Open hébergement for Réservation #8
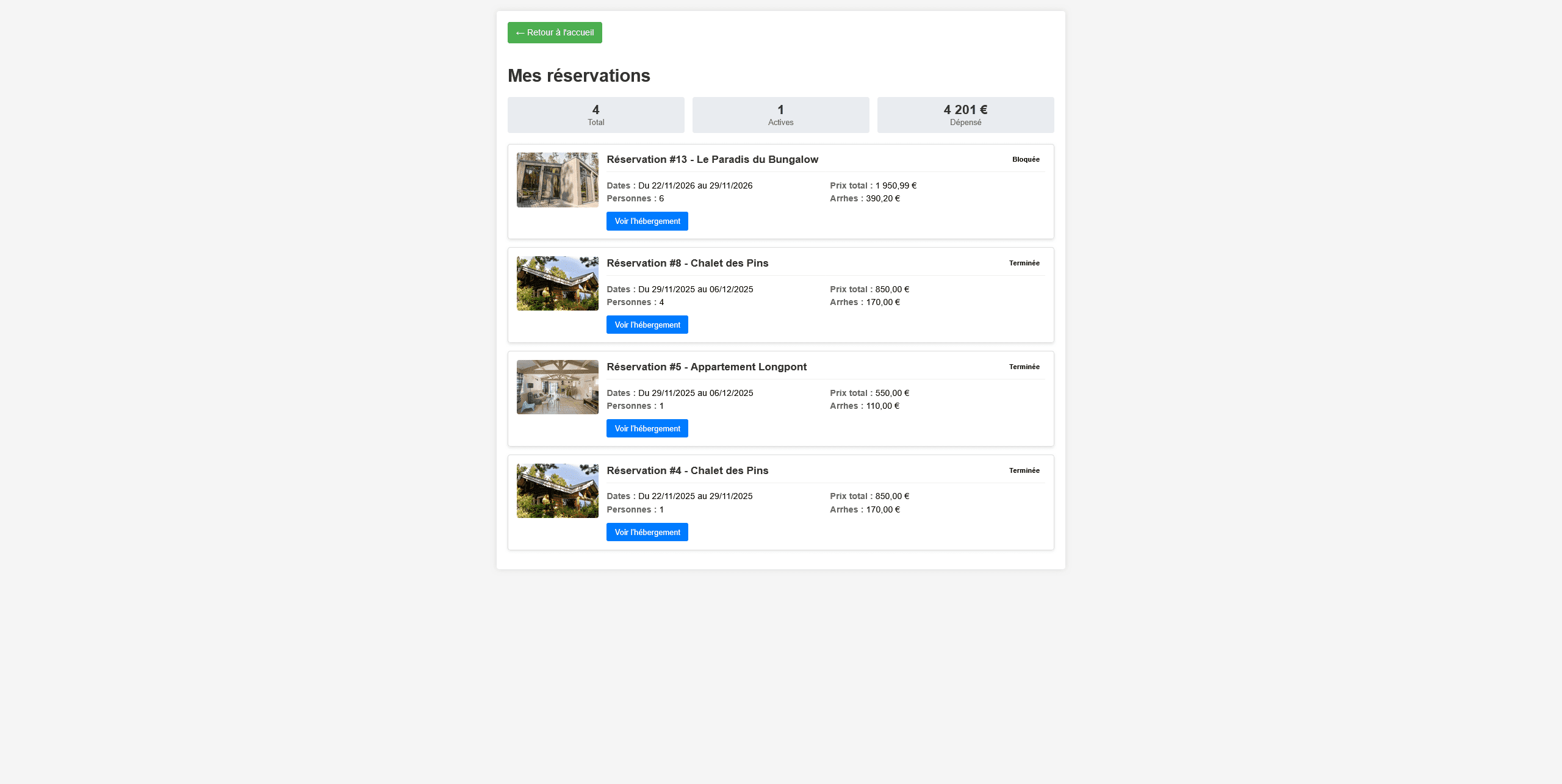 point(647,325)
